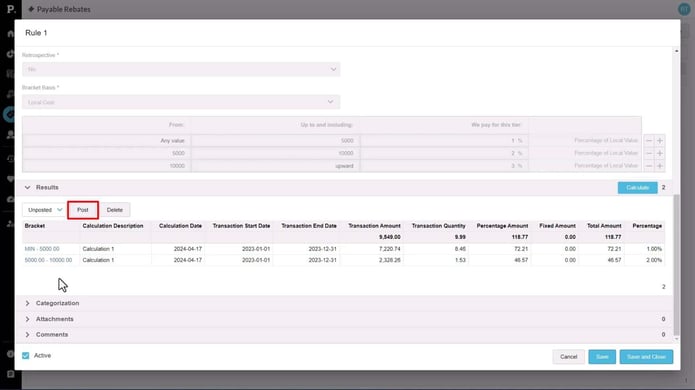695x390 pixels.
Task: Click the dialog's vertical scrollbar
Action: (676, 265)
